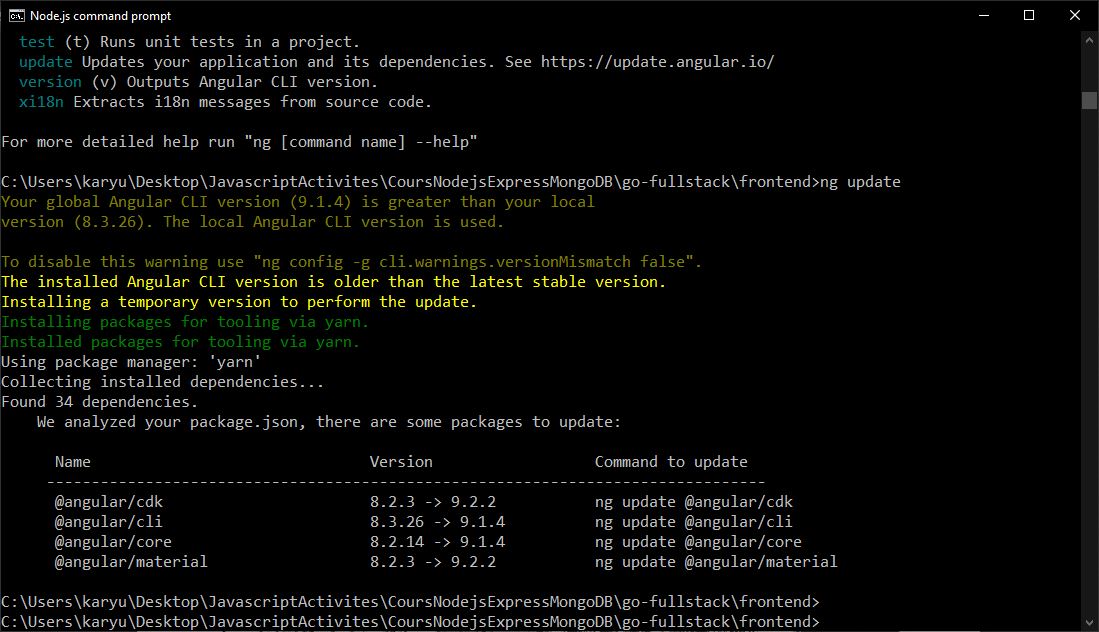Click the "8.3.26 -> 9.1.4" version text
The height and width of the screenshot is (632, 1099).
[x=437, y=522]
